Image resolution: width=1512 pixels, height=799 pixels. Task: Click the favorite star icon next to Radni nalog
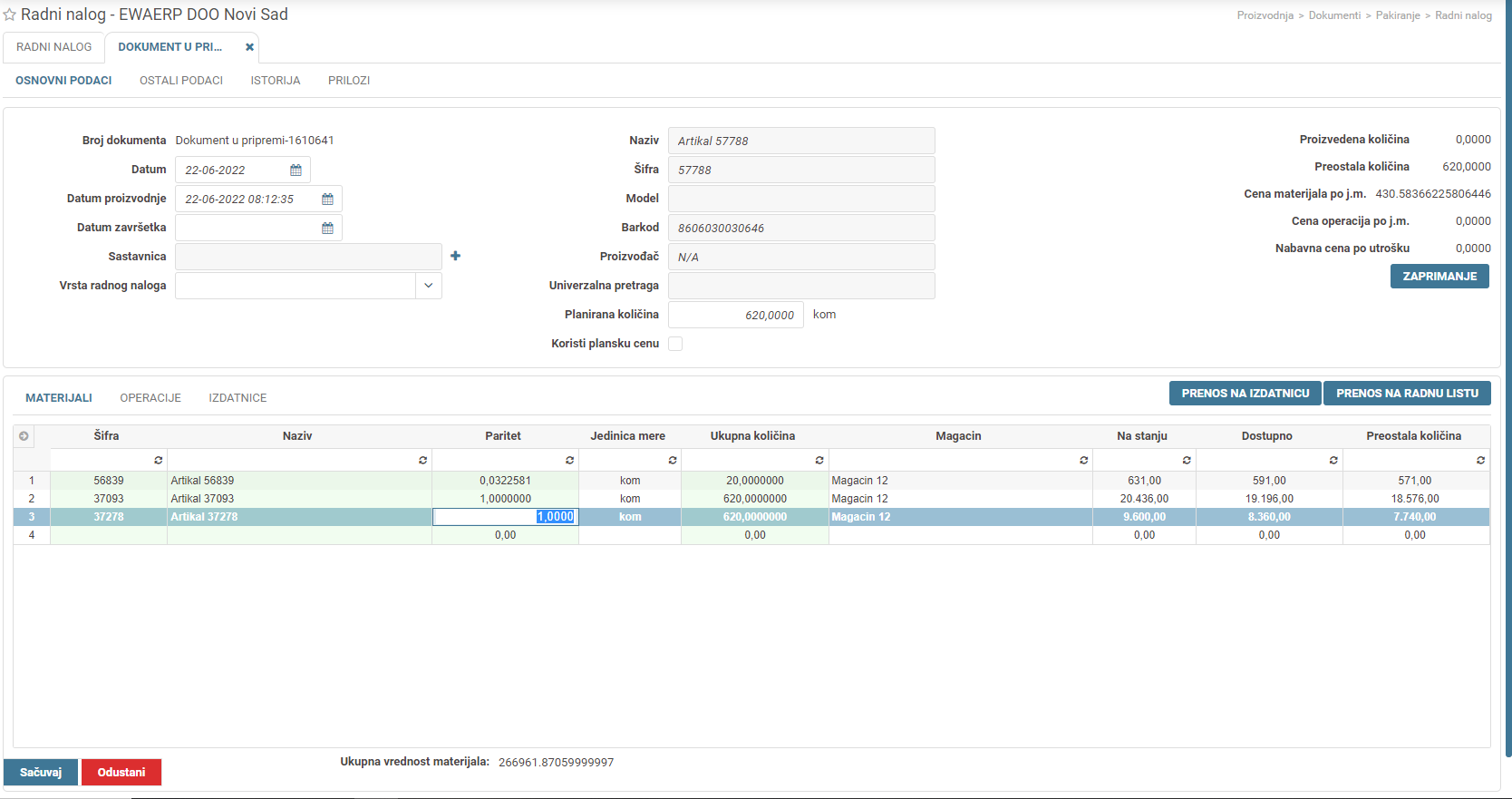coord(10,15)
